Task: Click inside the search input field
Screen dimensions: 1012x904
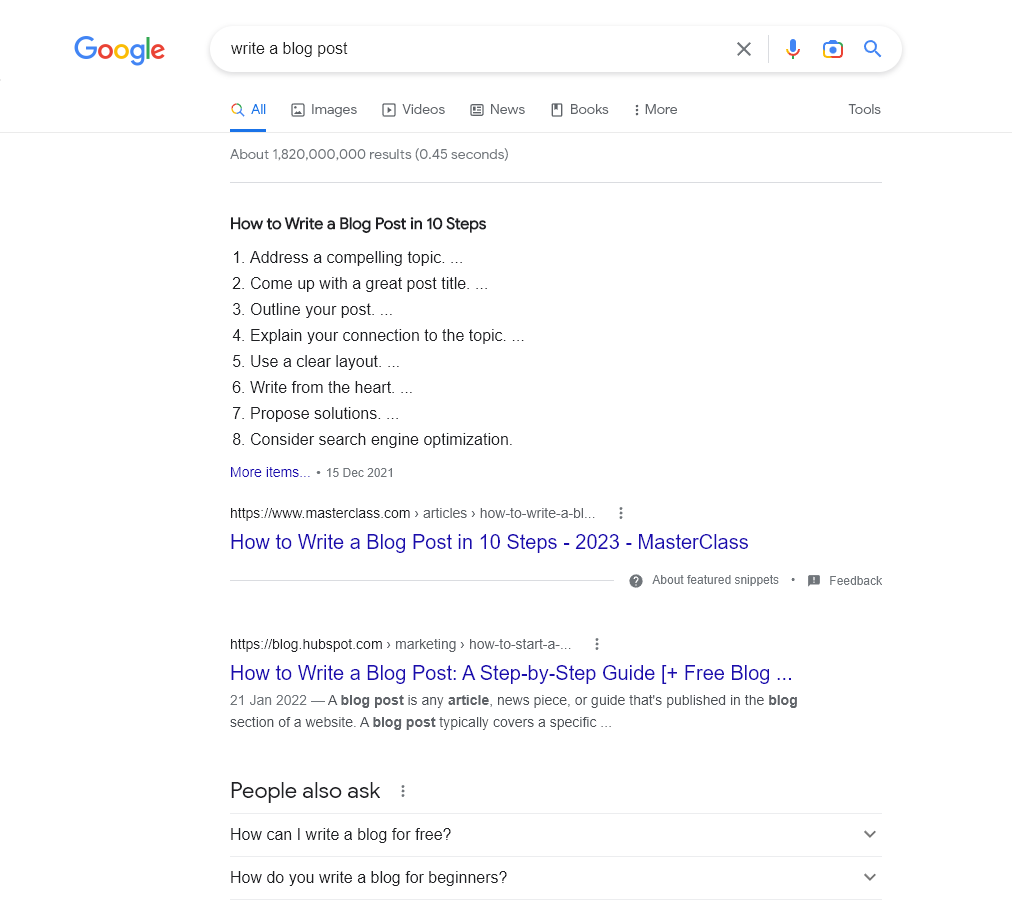Action: coord(450,48)
